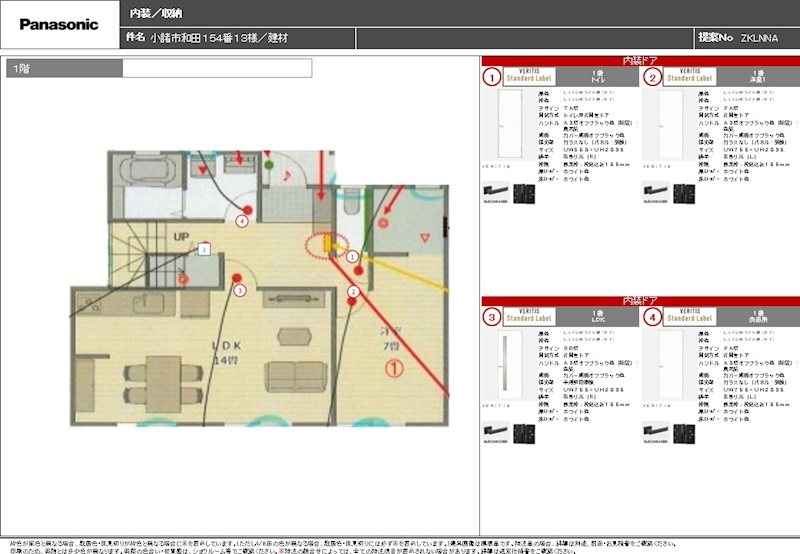Click the circled number 1 in door card 1

click(492, 78)
